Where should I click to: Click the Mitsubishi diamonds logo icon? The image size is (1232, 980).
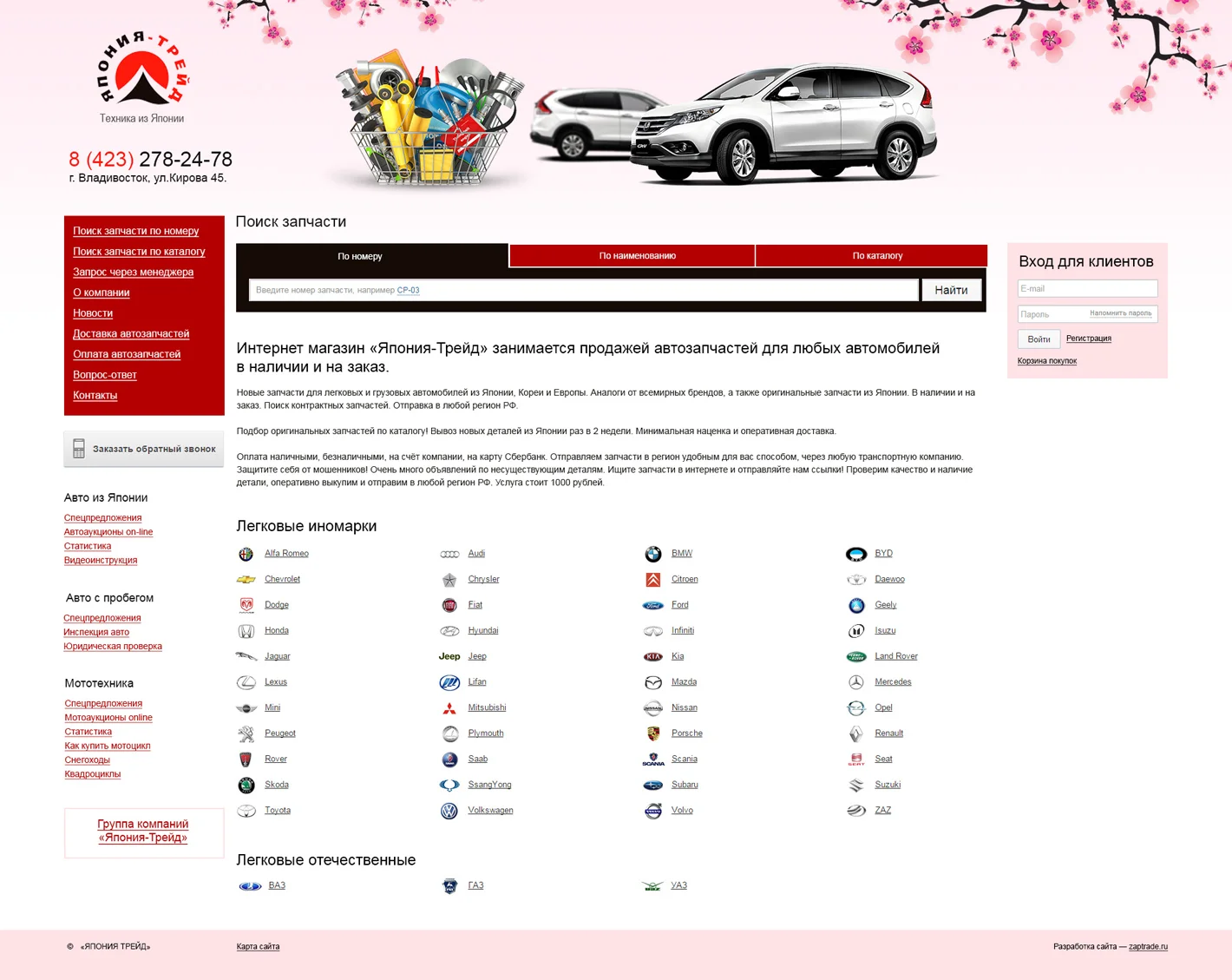pyautogui.click(x=449, y=708)
